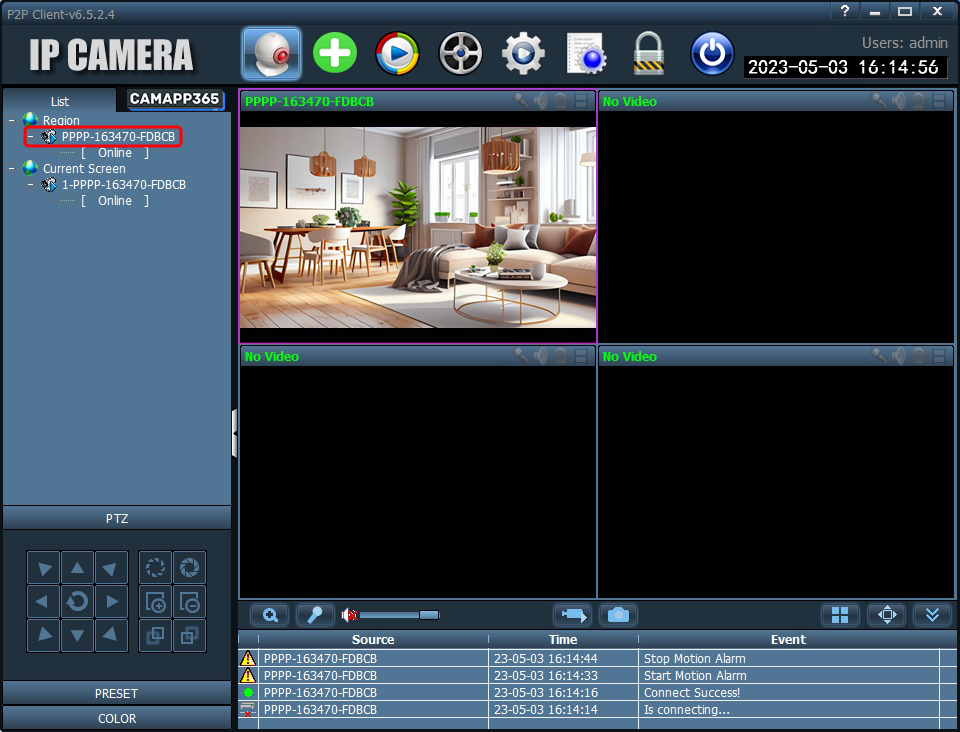Click the focus near overlapping squares button
The height and width of the screenshot is (732, 960).
point(156,635)
